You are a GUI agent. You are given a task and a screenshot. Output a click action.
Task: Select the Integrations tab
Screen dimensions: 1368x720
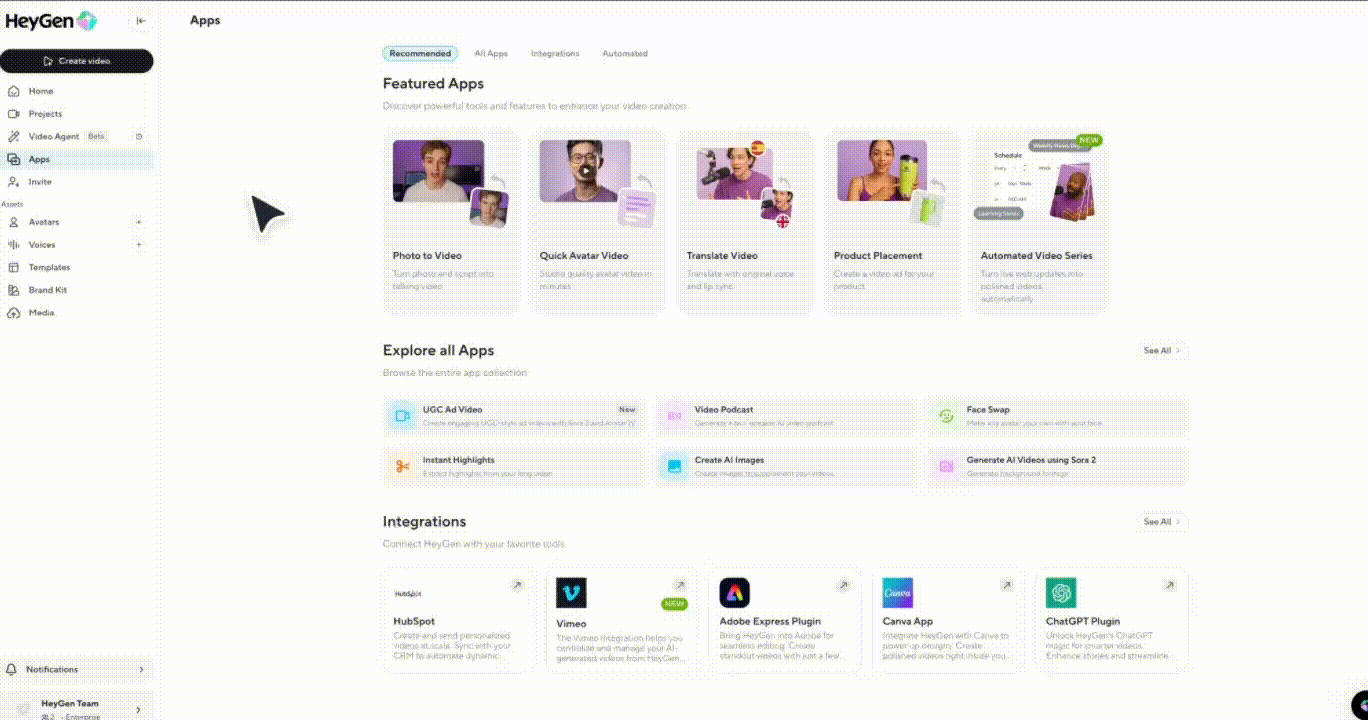pyautogui.click(x=555, y=54)
